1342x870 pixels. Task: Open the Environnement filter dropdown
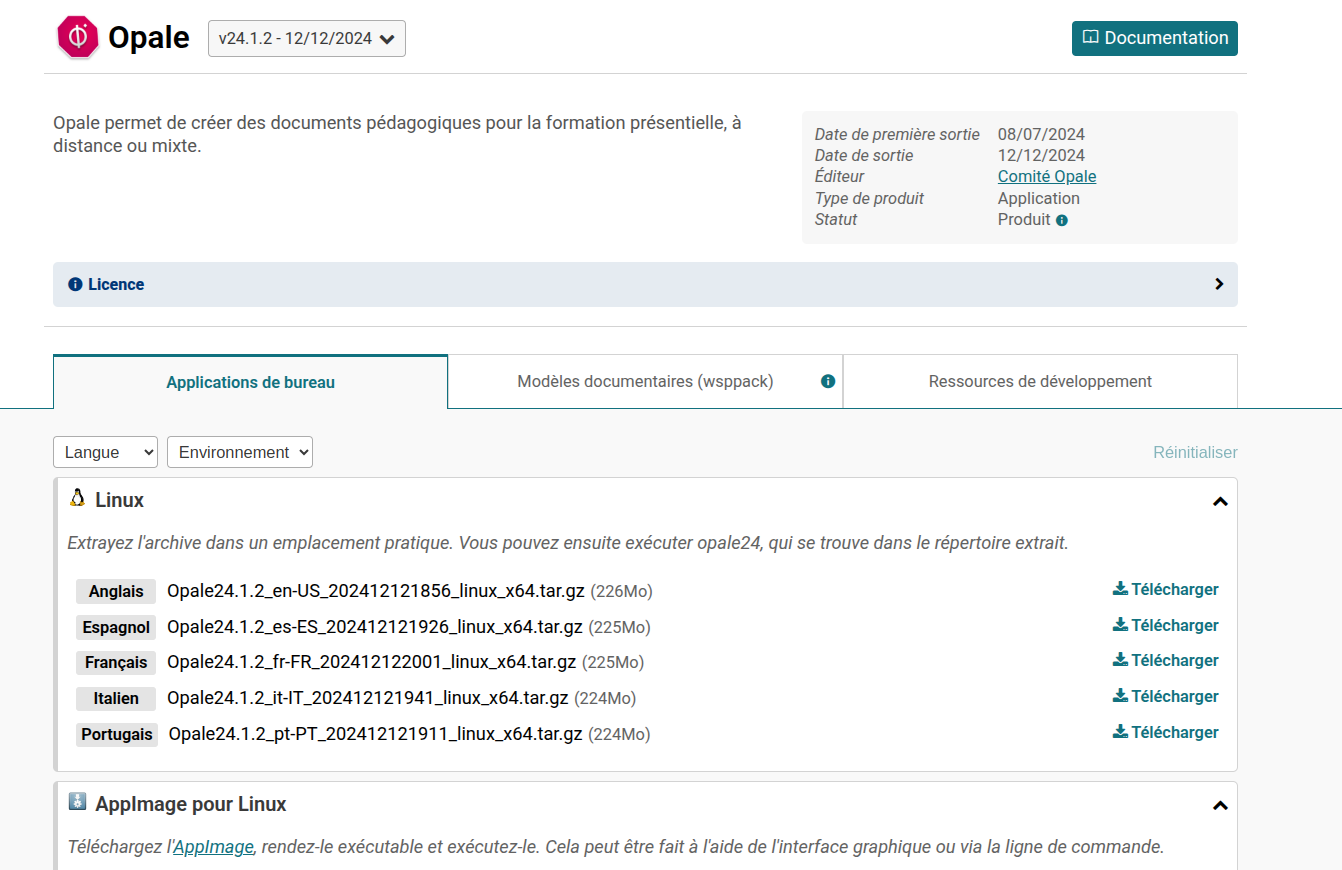pyautogui.click(x=240, y=452)
